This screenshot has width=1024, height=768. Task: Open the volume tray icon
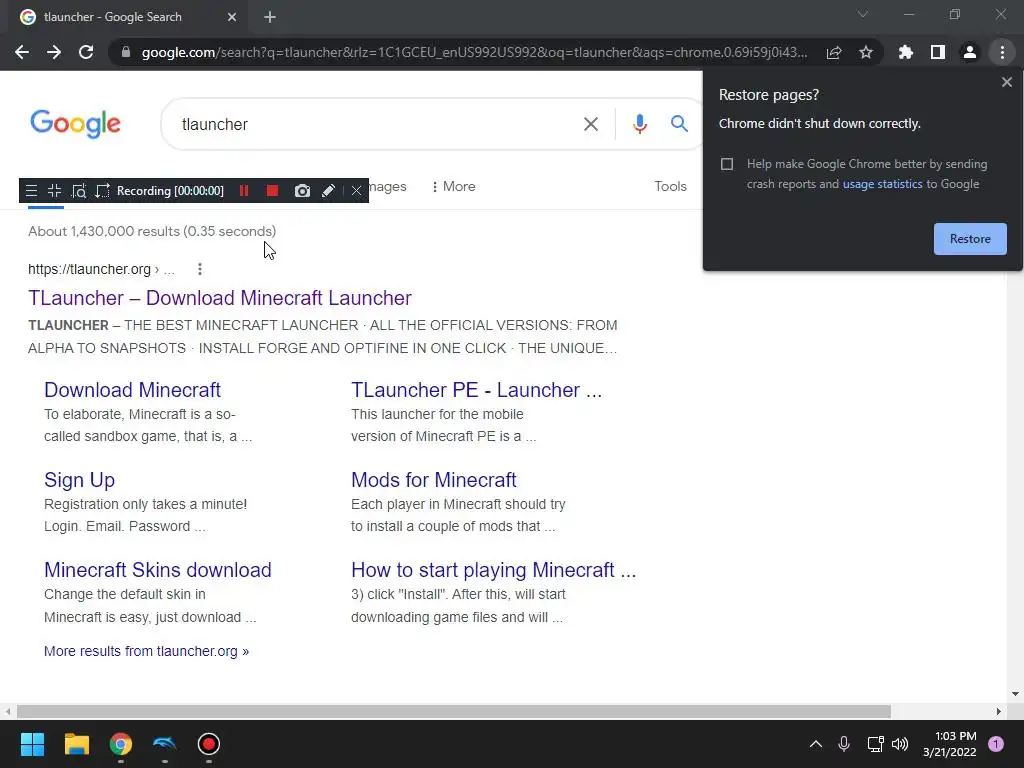pyautogui.click(x=900, y=744)
